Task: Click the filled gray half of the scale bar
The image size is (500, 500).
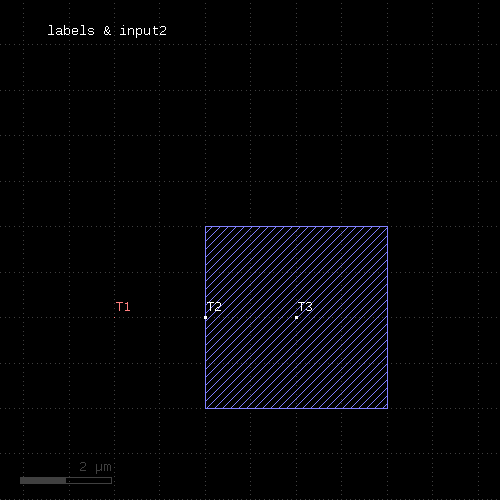Action: tap(43, 480)
